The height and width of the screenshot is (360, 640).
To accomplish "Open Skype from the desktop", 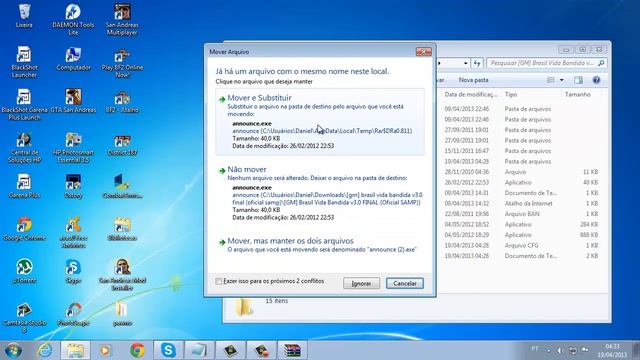I will [x=73, y=271].
